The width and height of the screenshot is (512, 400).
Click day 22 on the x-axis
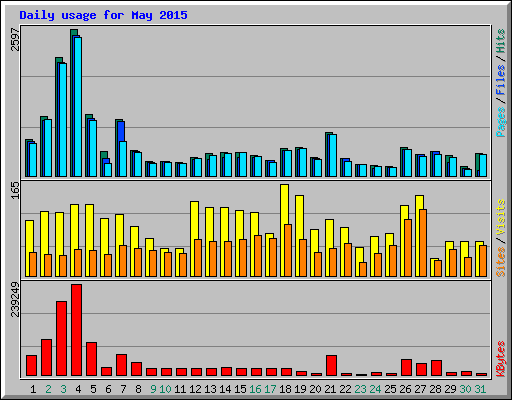345,389
